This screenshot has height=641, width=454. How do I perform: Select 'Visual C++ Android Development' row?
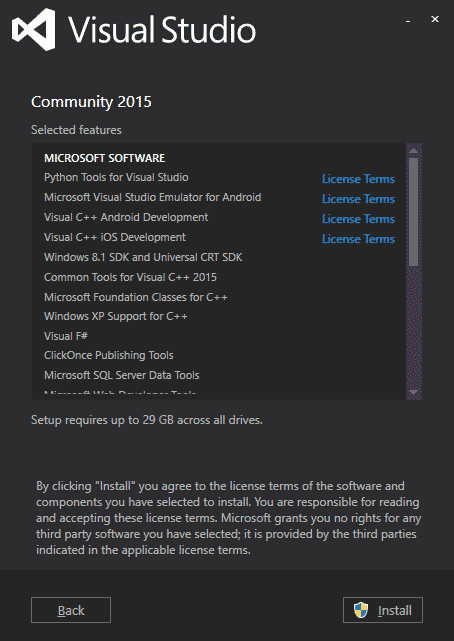pyautogui.click(x=126, y=217)
